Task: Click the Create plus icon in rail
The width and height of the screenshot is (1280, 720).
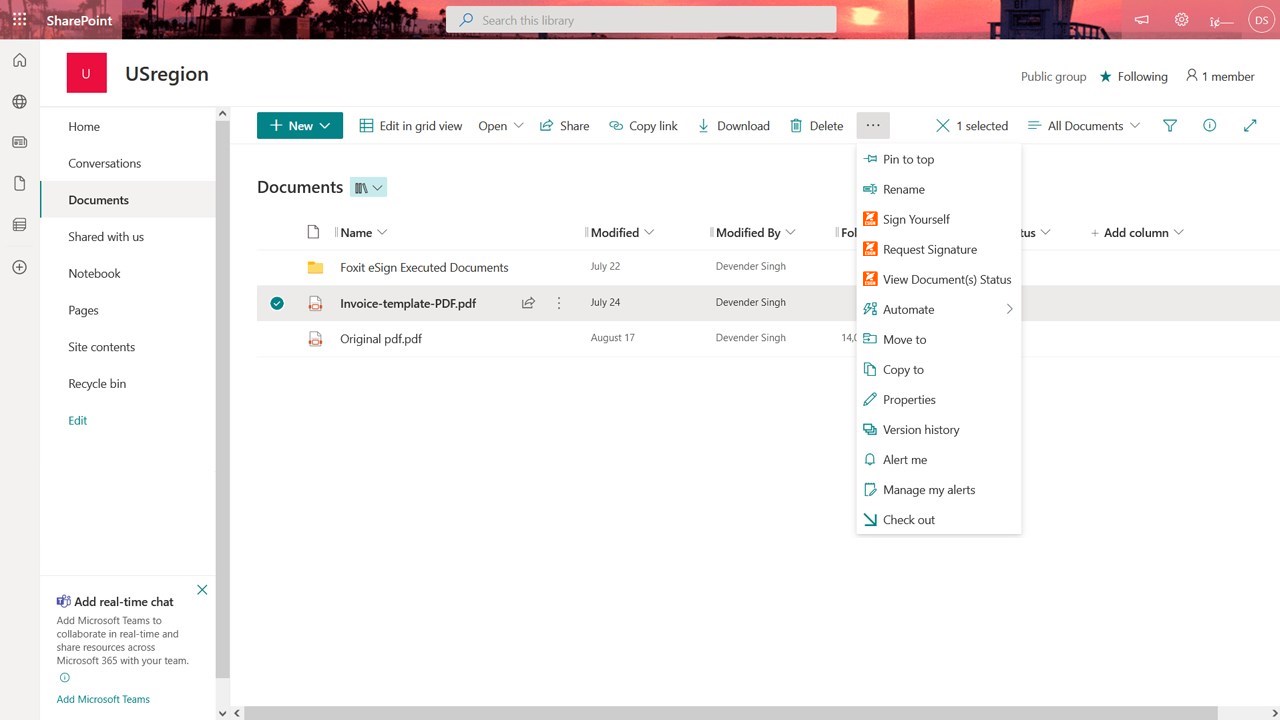Action: [x=19, y=267]
